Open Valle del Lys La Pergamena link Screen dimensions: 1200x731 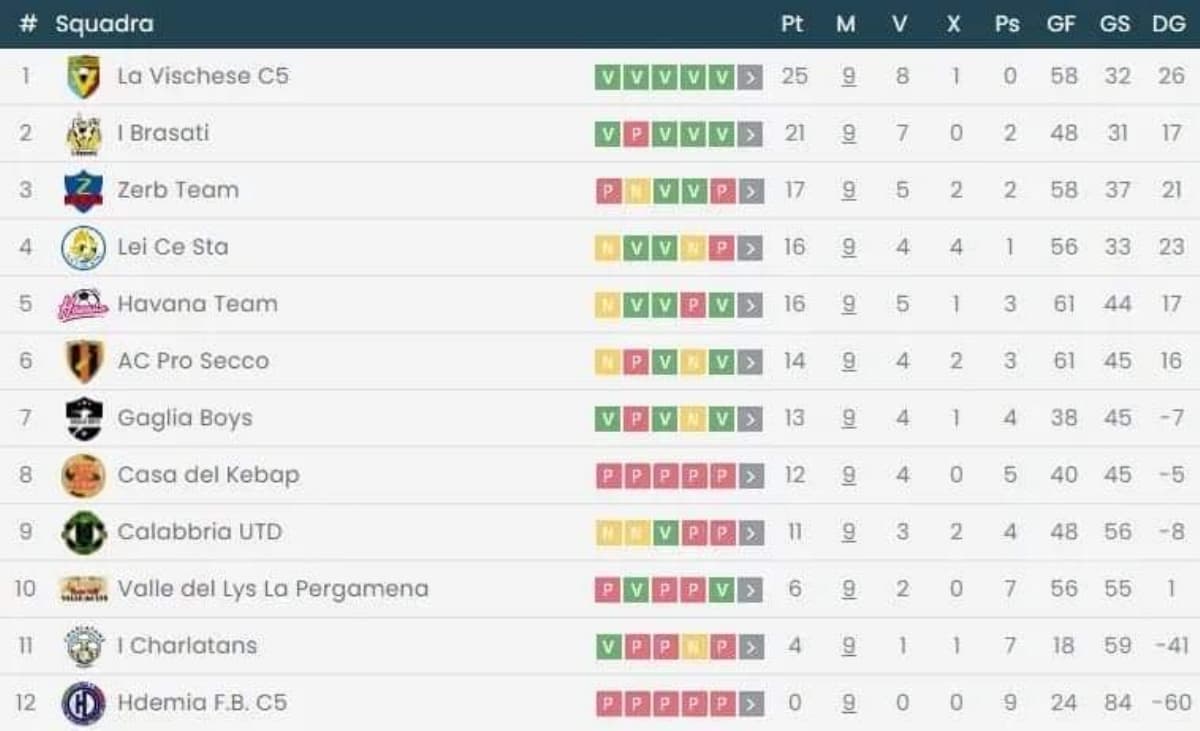pyautogui.click(x=272, y=589)
